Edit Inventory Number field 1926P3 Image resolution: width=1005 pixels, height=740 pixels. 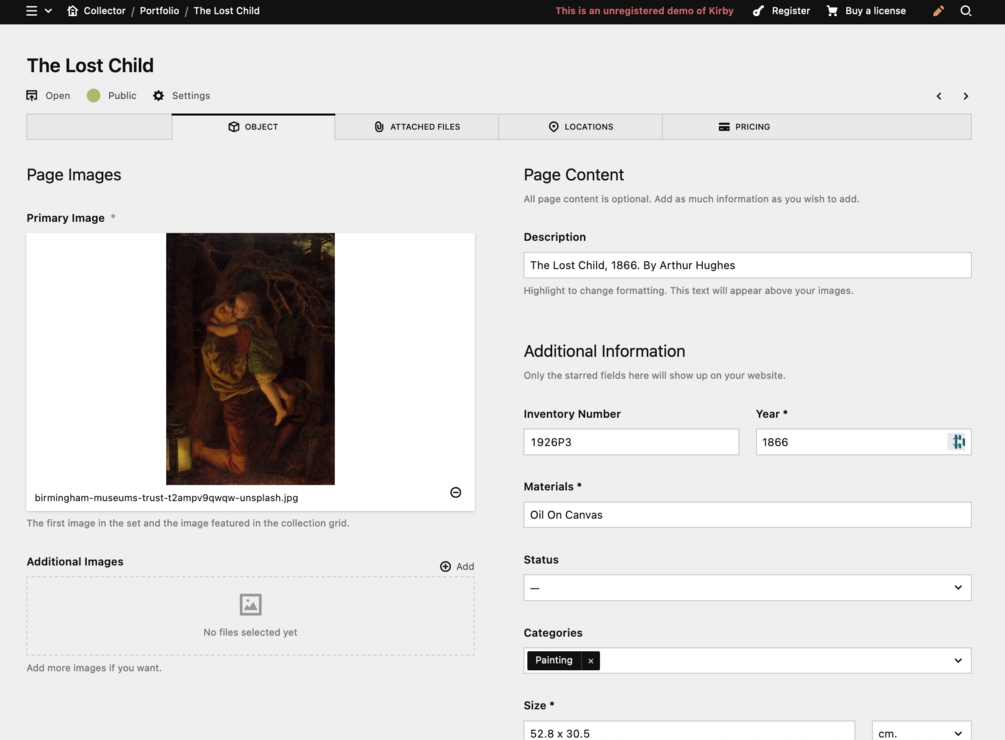coord(631,442)
